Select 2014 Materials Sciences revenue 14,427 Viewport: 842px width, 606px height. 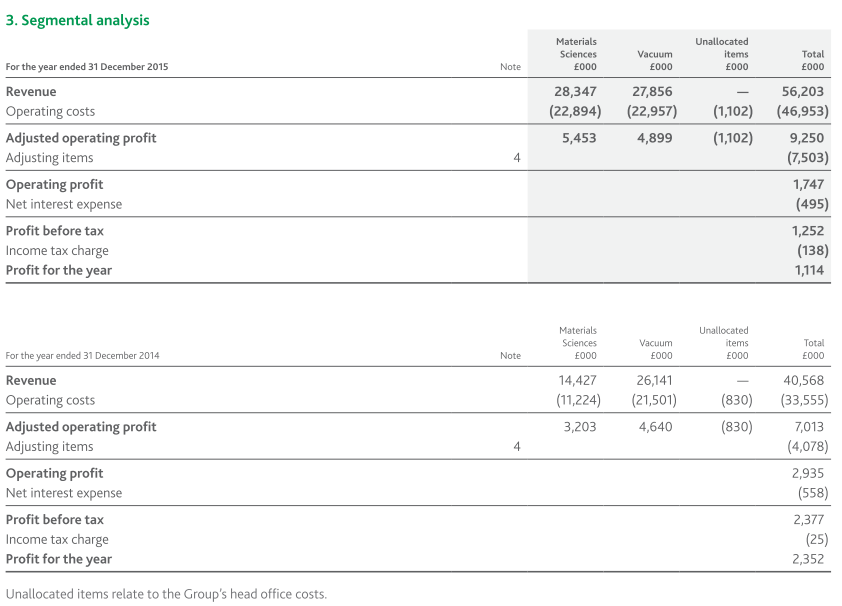(577, 381)
